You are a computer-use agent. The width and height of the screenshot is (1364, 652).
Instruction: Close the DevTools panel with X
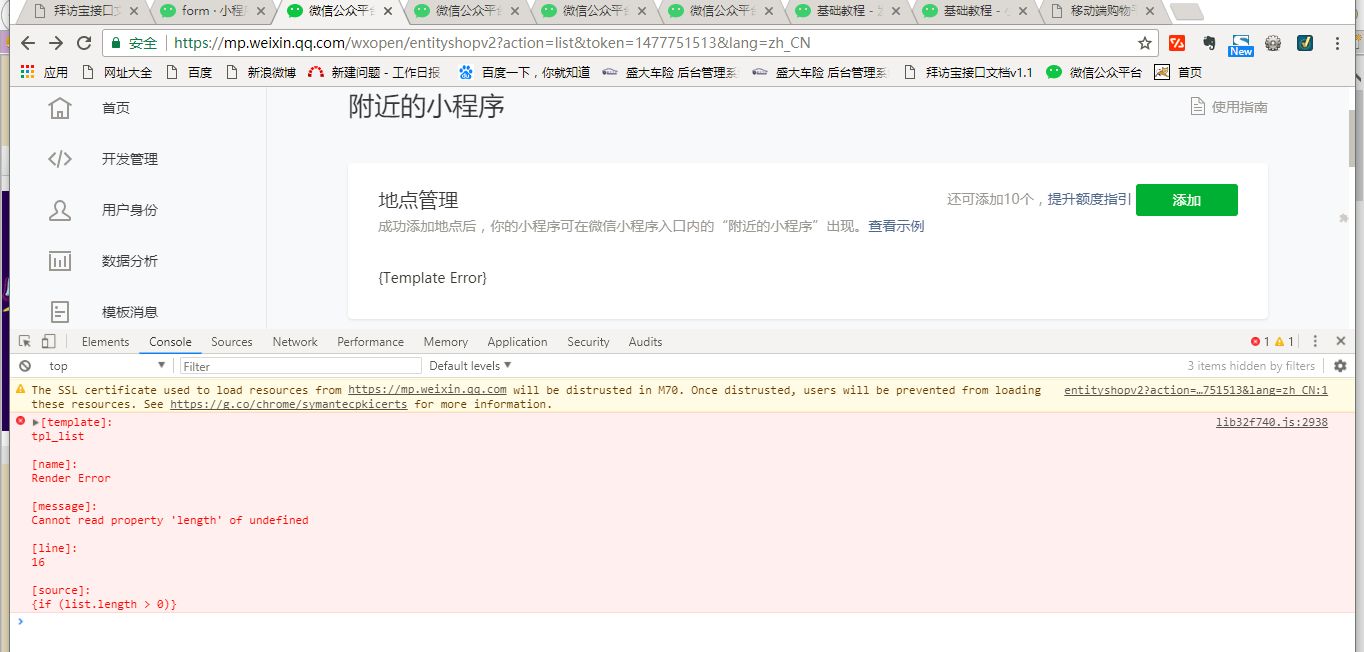(1341, 341)
